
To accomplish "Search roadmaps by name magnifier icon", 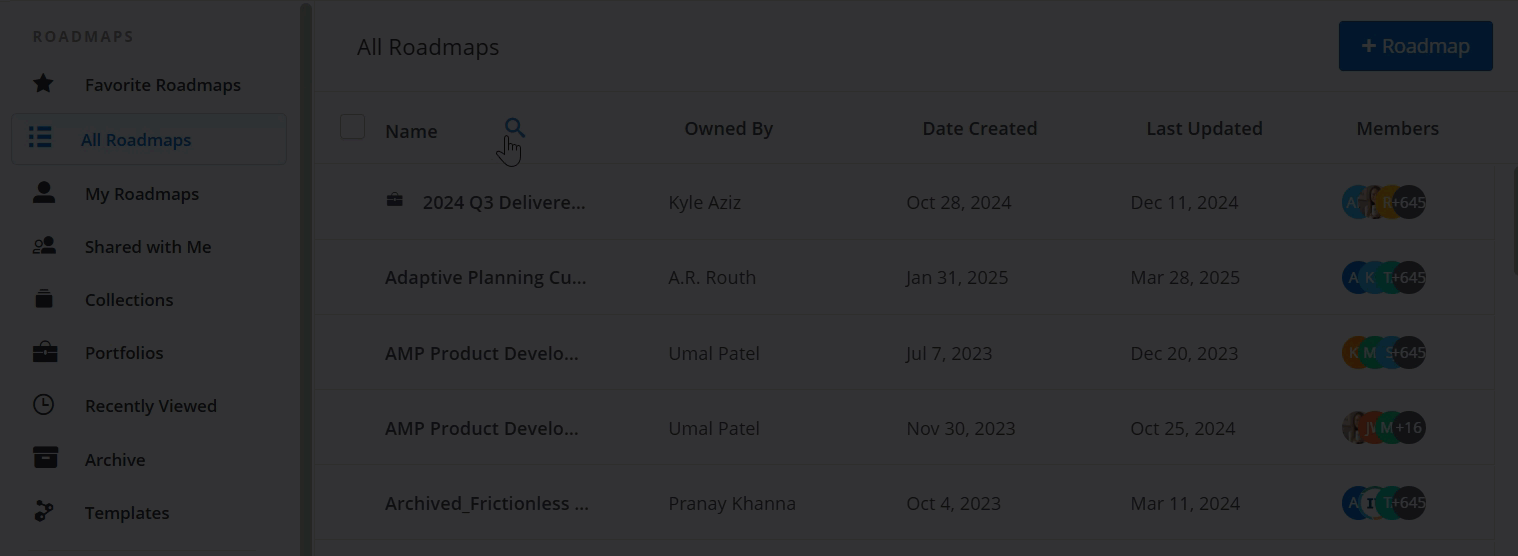I will (514, 127).
